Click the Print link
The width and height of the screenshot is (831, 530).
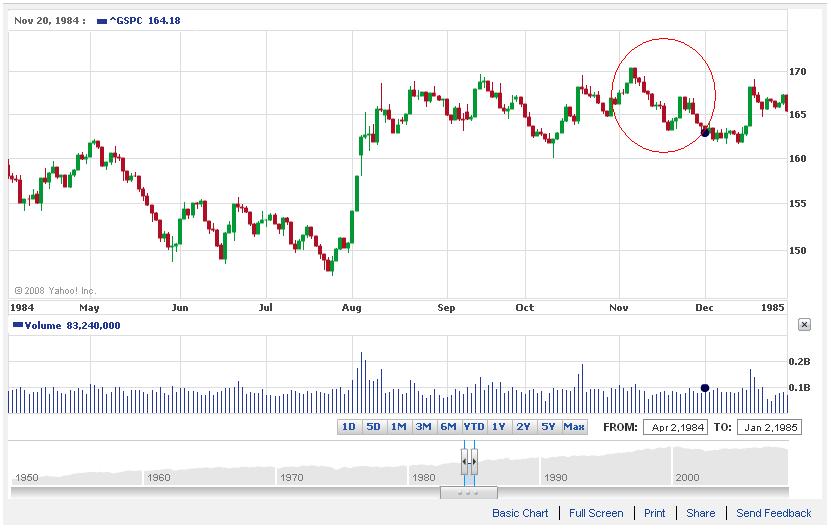click(x=655, y=513)
